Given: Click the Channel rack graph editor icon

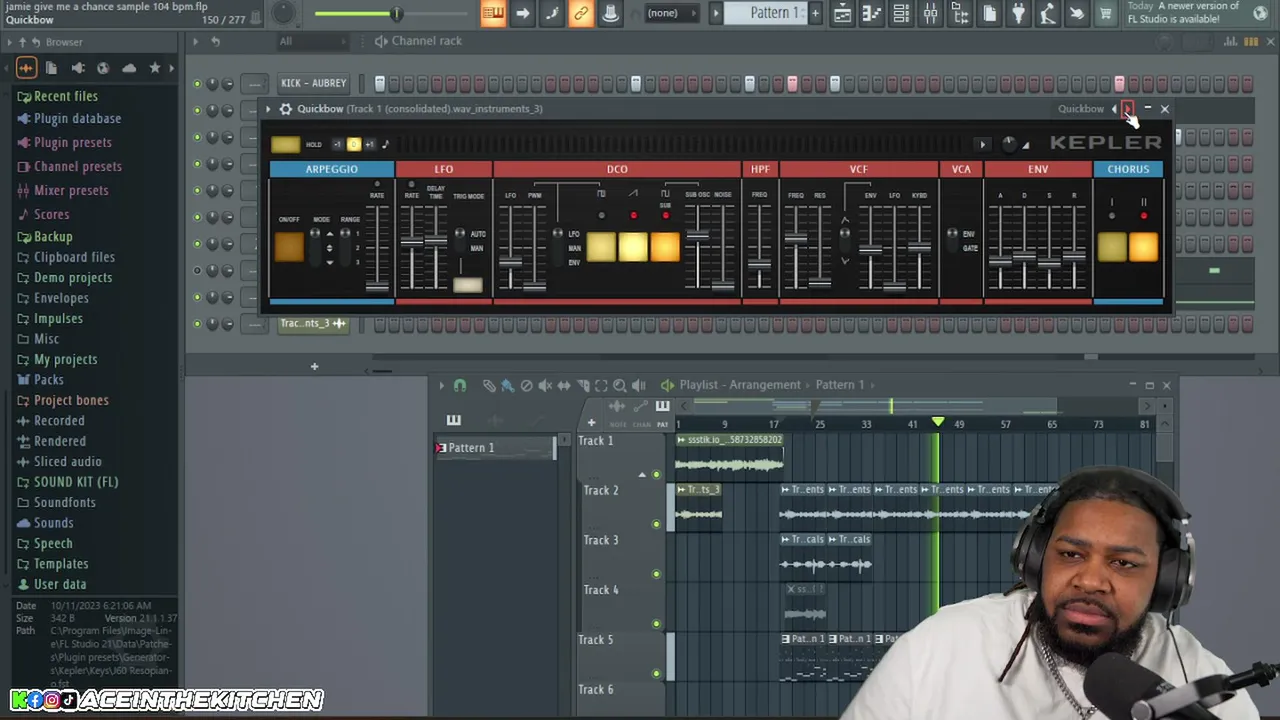Looking at the screenshot, I should point(1231,41).
